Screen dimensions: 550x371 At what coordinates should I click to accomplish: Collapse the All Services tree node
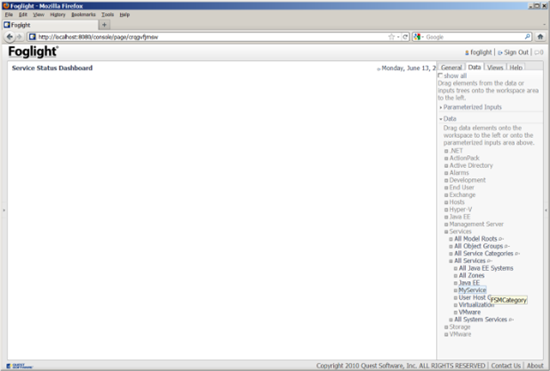451,261
